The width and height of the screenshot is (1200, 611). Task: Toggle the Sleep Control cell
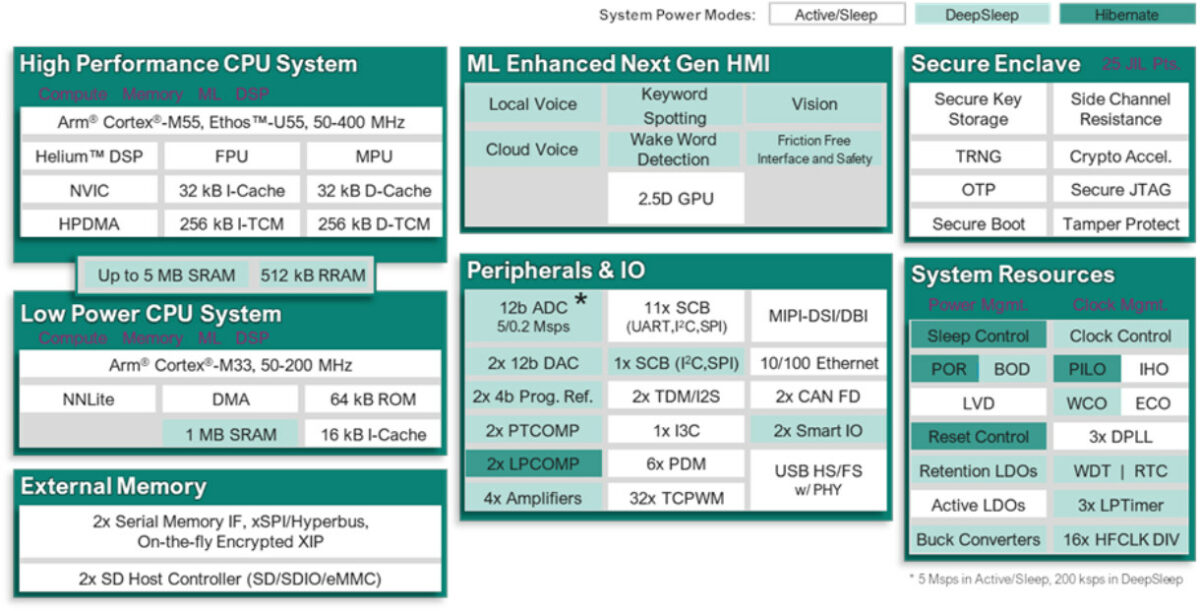(978, 335)
